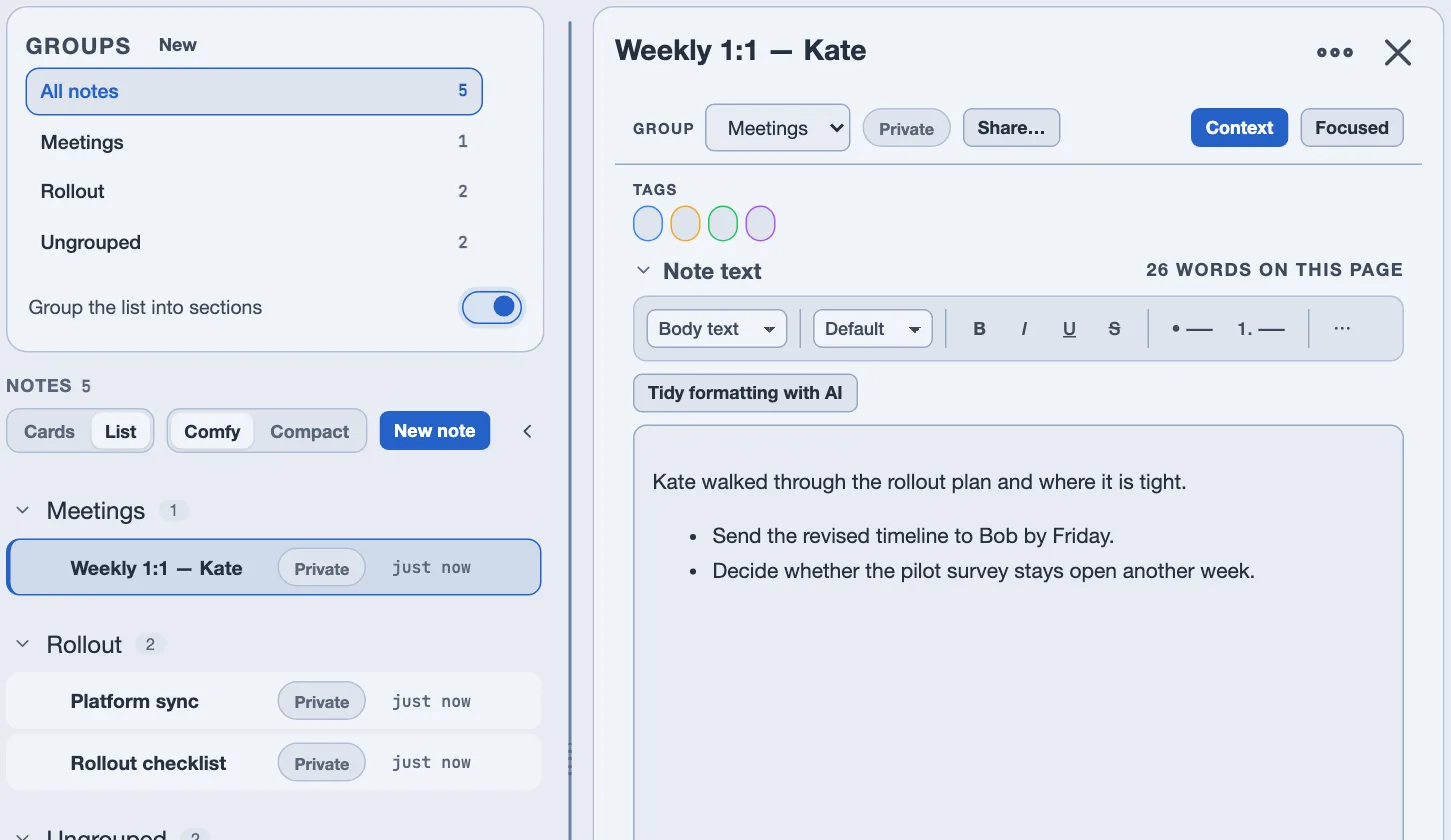This screenshot has width=1451, height=840.
Task: Select the All notes group
Action: [x=254, y=91]
